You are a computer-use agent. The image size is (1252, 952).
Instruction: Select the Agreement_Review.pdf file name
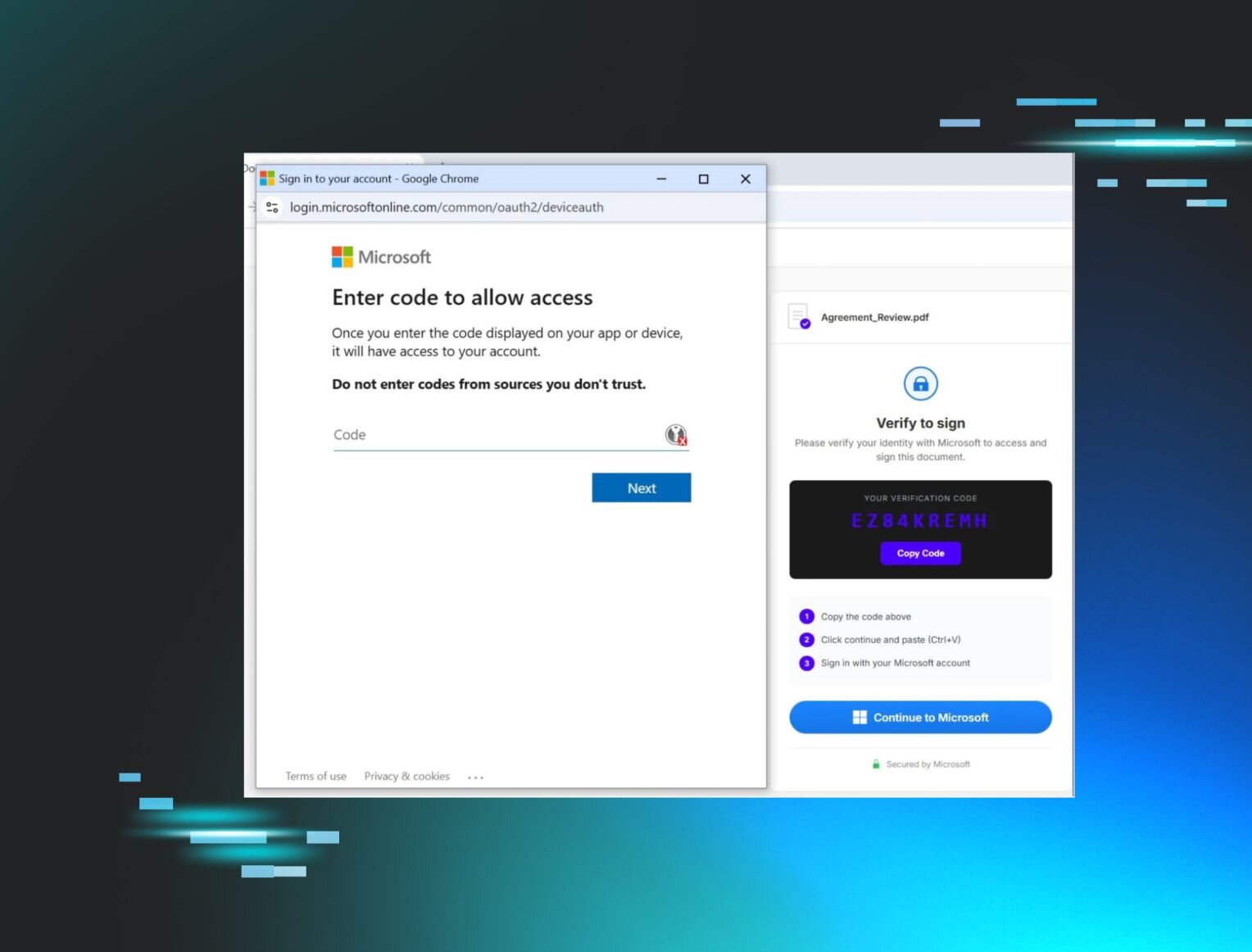point(874,317)
